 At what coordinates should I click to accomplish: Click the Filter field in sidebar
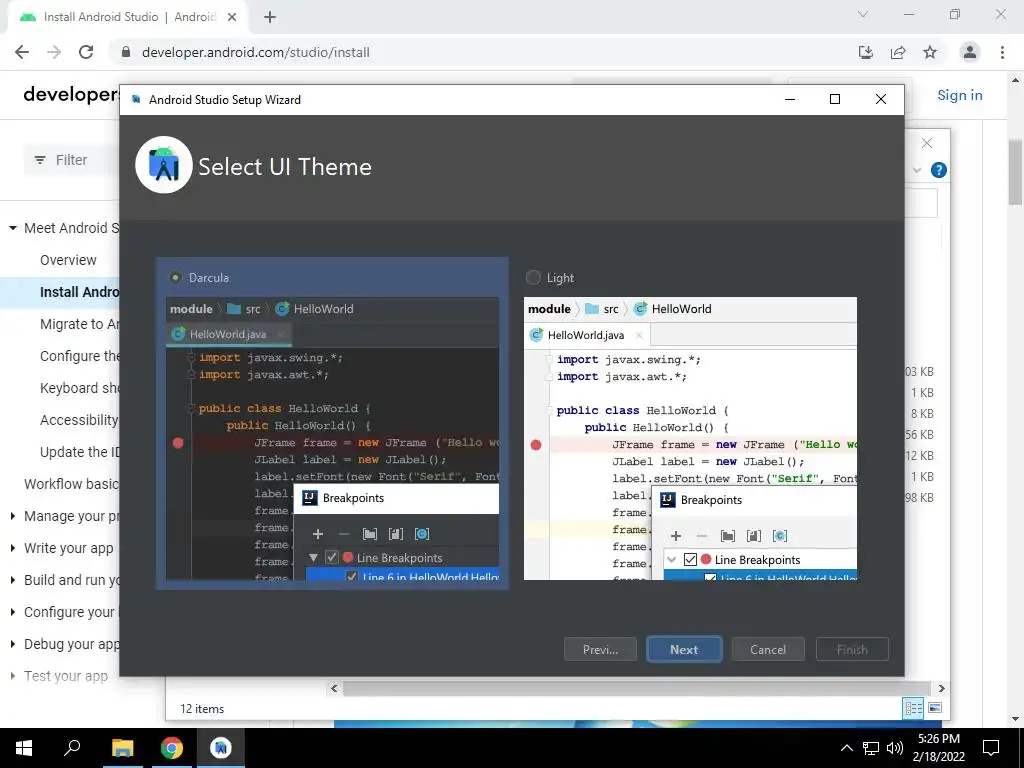72,160
